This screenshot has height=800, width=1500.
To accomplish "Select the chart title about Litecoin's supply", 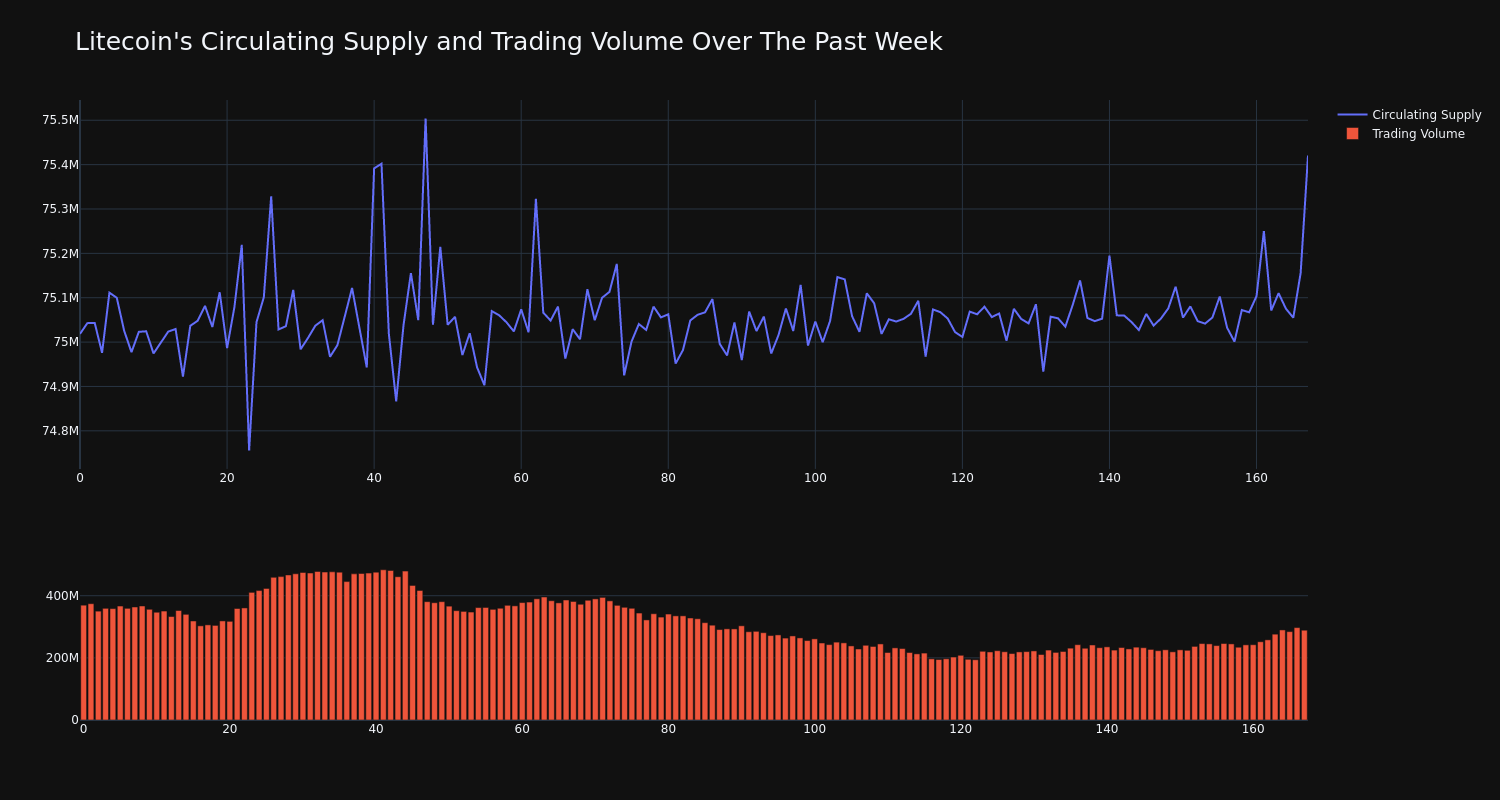I will (508, 42).
